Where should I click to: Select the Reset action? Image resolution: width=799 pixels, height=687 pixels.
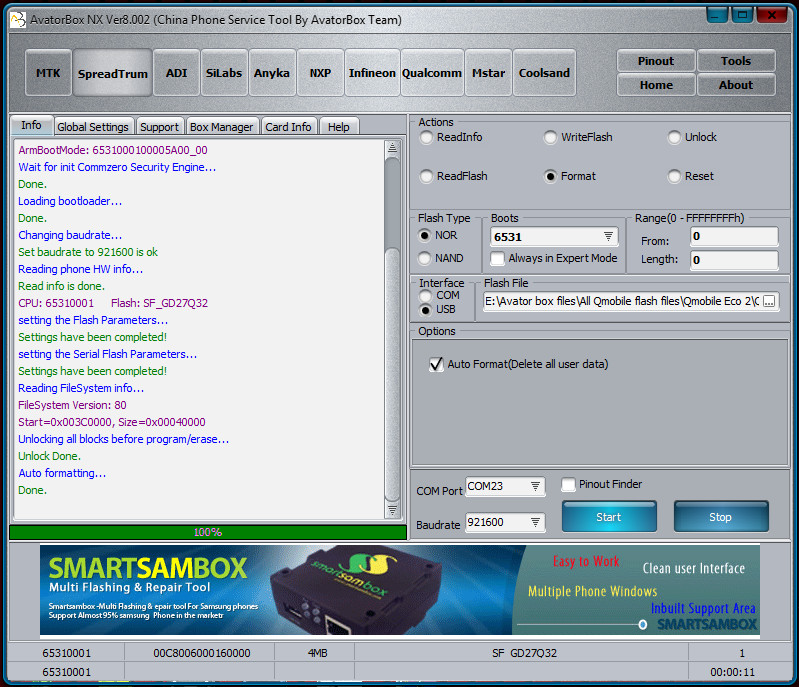(691, 176)
